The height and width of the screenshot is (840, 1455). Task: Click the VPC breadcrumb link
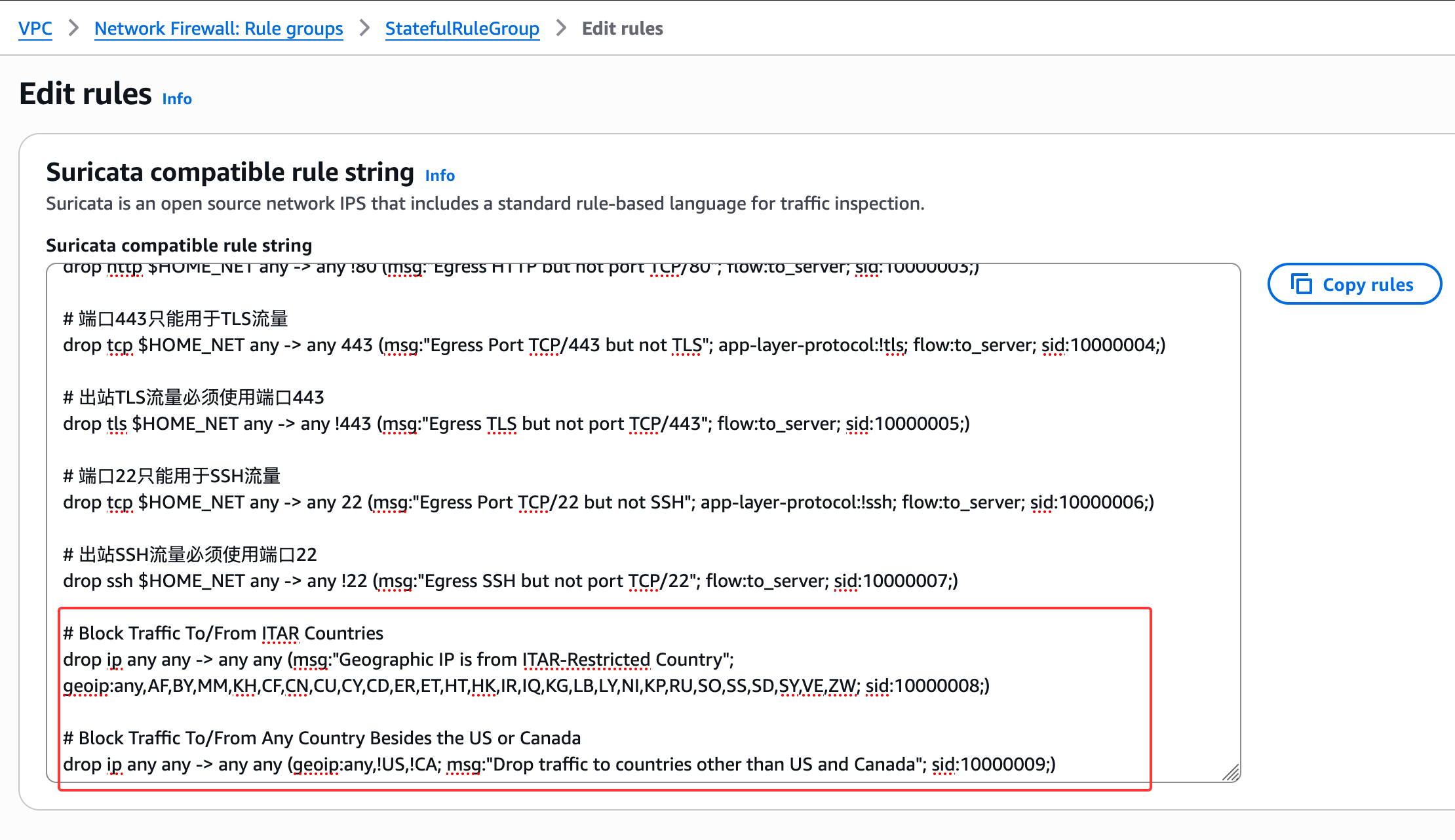35,29
